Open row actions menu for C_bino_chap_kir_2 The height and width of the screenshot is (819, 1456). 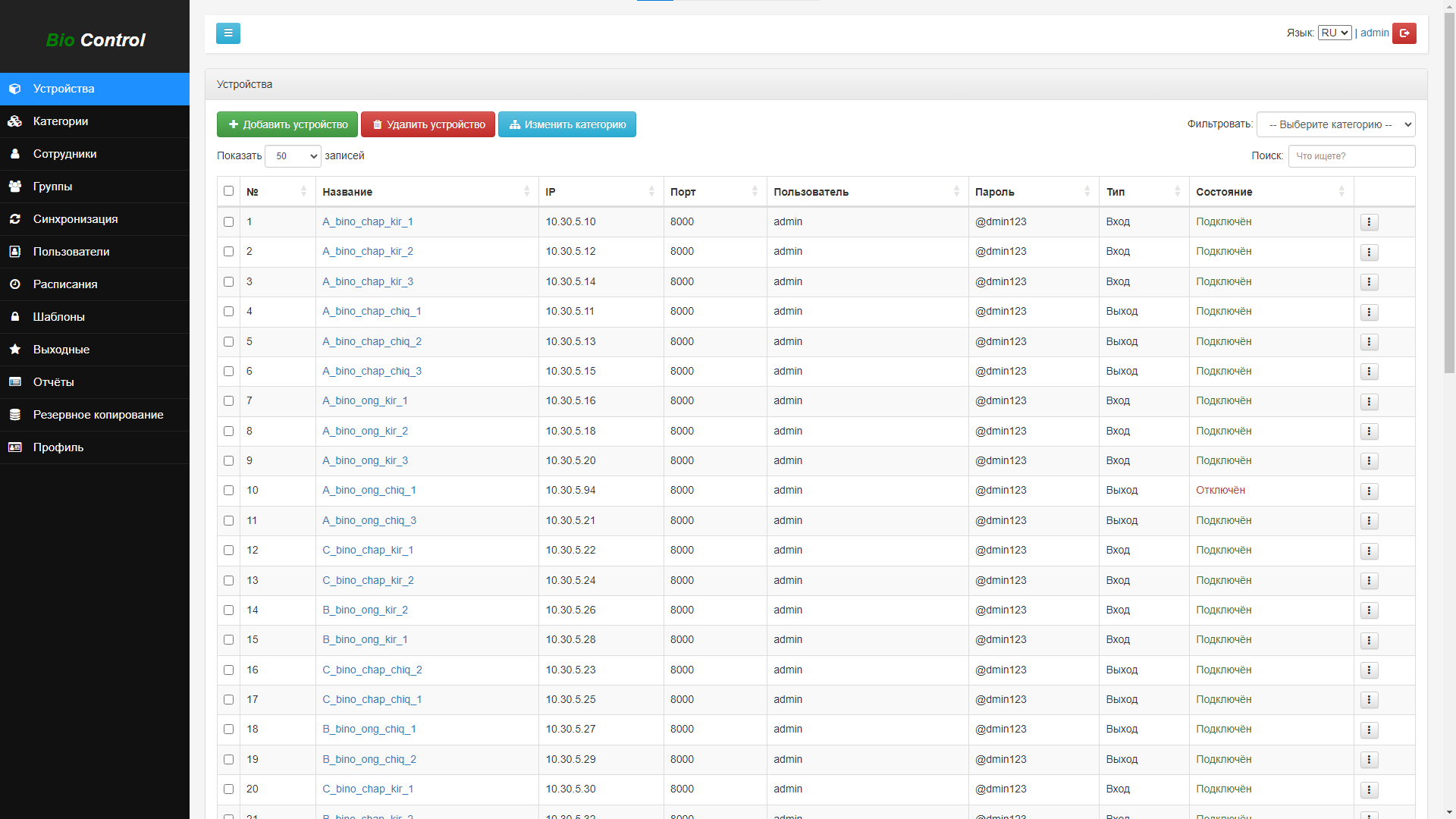coord(1370,581)
